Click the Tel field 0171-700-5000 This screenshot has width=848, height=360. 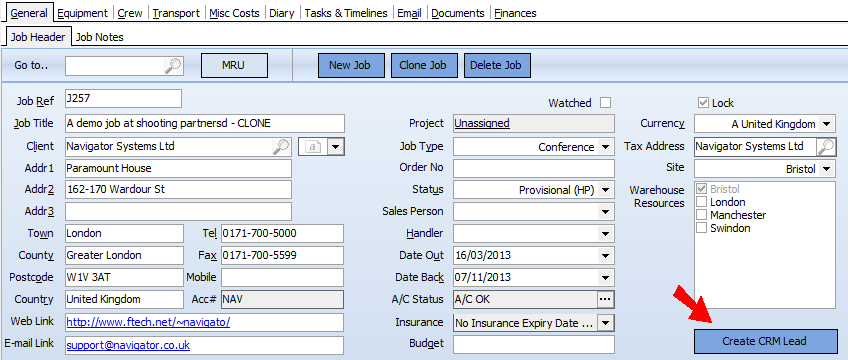[282, 234]
